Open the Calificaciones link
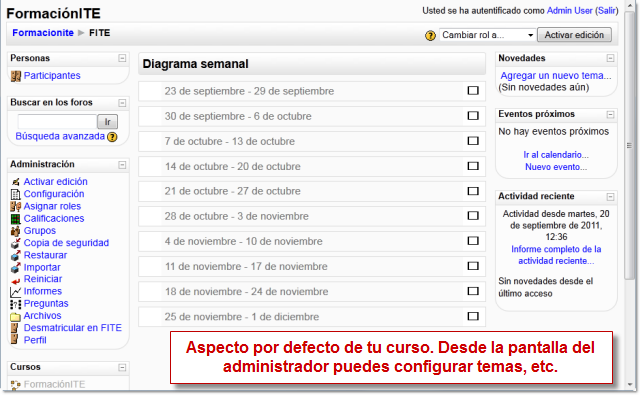640x395 pixels. pyautogui.click(x=54, y=219)
